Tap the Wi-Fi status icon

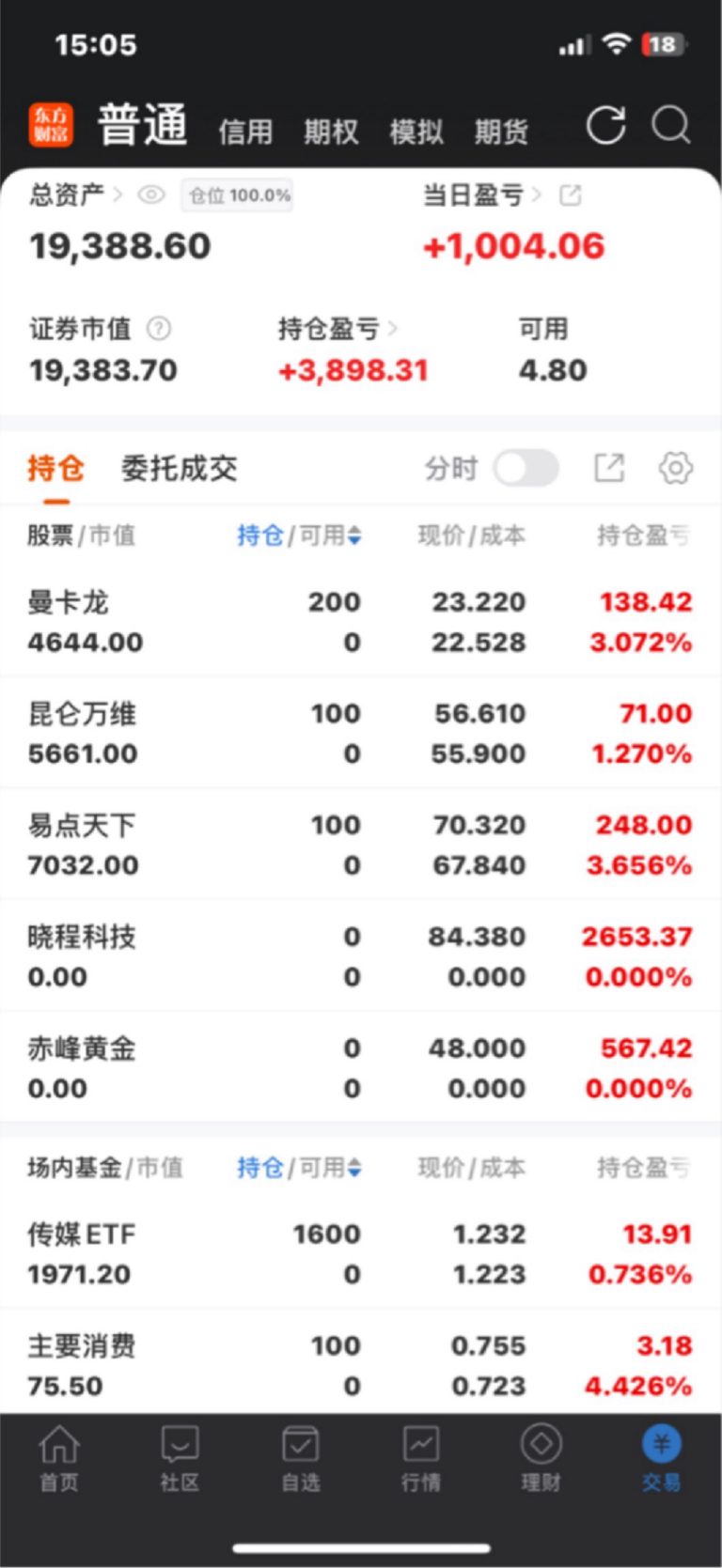(617, 43)
